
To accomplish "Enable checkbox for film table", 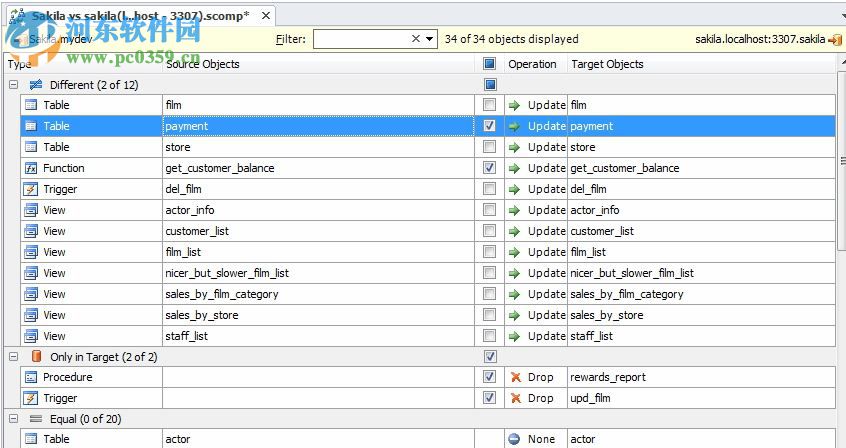I will click(x=489, y=105).
